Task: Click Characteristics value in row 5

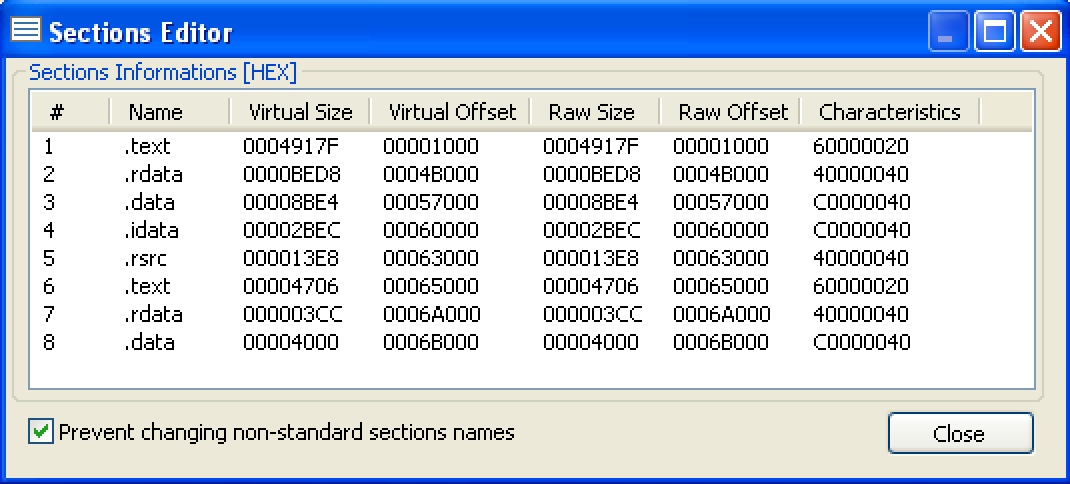Action: click(861, 258)
